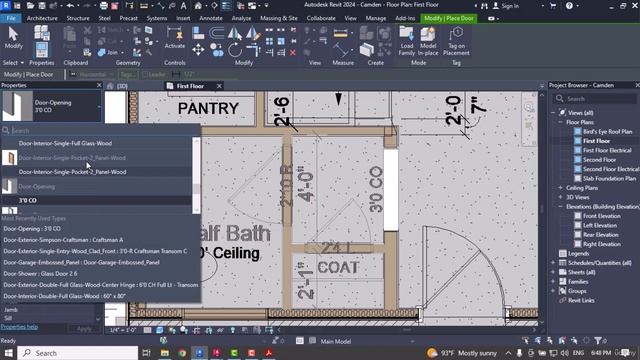This screenshot has width=640, height=360.
Task: Select the Move tool
Action: tap(198, 50)
